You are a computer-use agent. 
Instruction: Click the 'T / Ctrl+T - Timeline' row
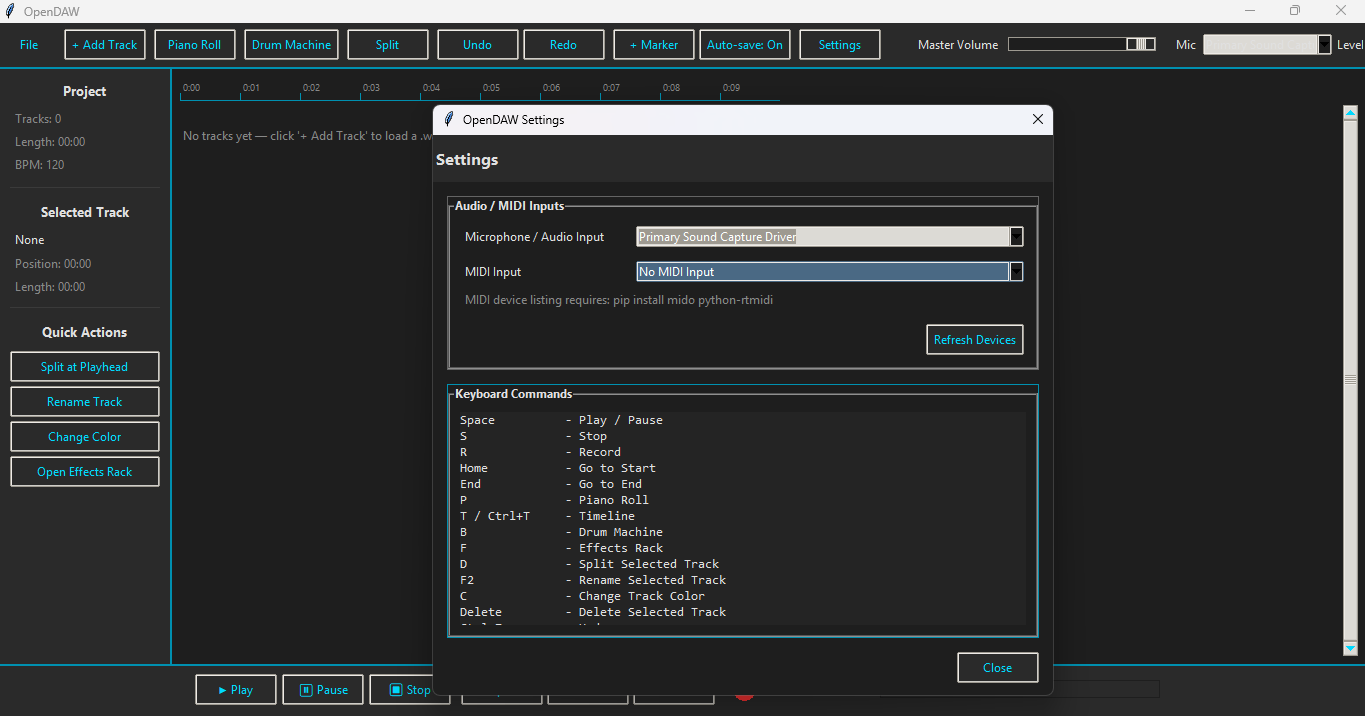pos(547,516)
